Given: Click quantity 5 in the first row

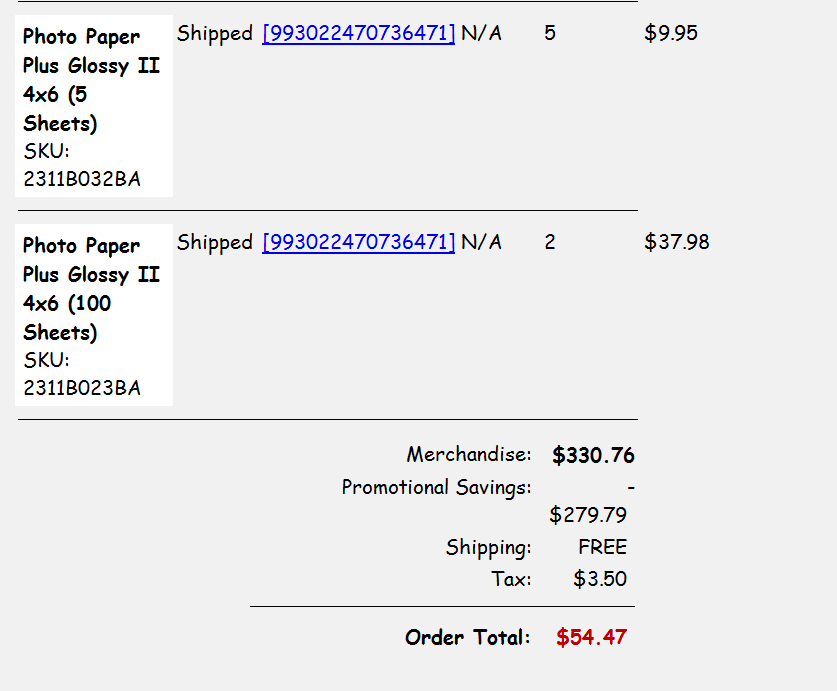Looking at the screenshot, I should [550, 34].
